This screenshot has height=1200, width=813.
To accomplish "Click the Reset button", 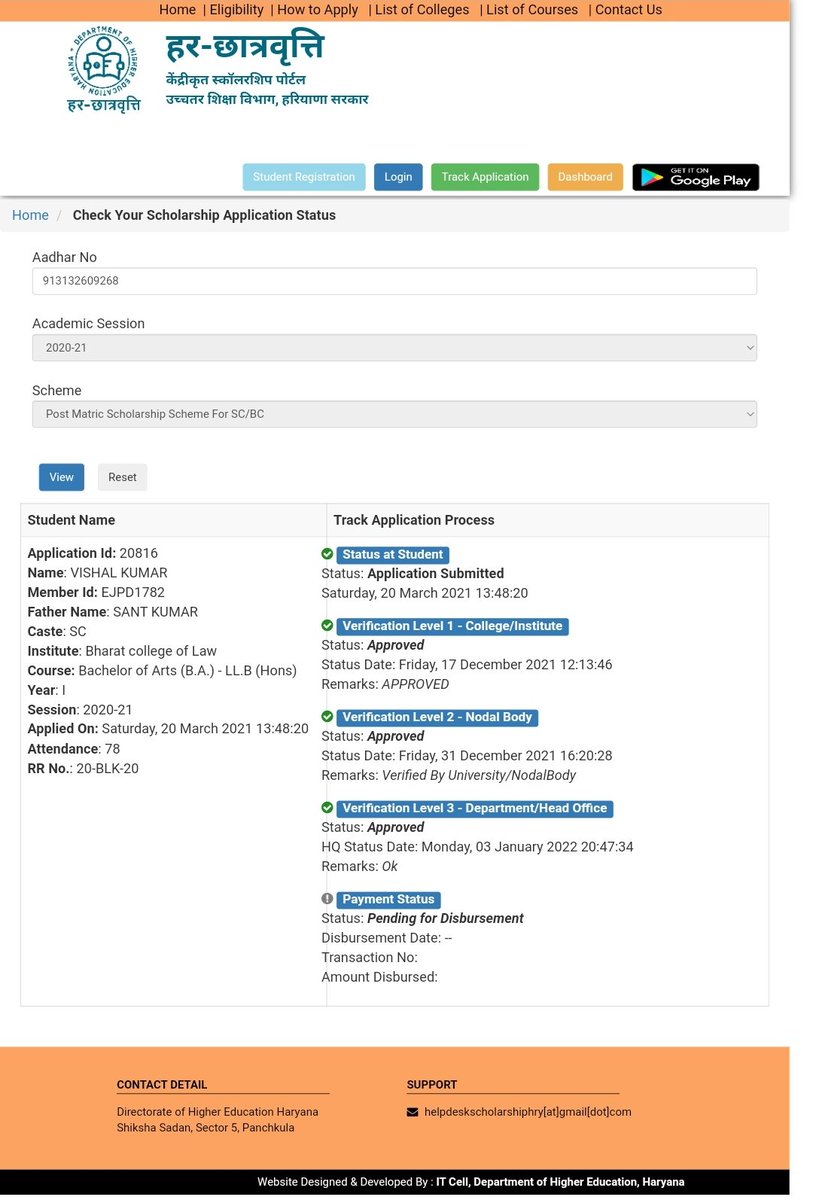I will pyautogui.click(x=122, y=477).
